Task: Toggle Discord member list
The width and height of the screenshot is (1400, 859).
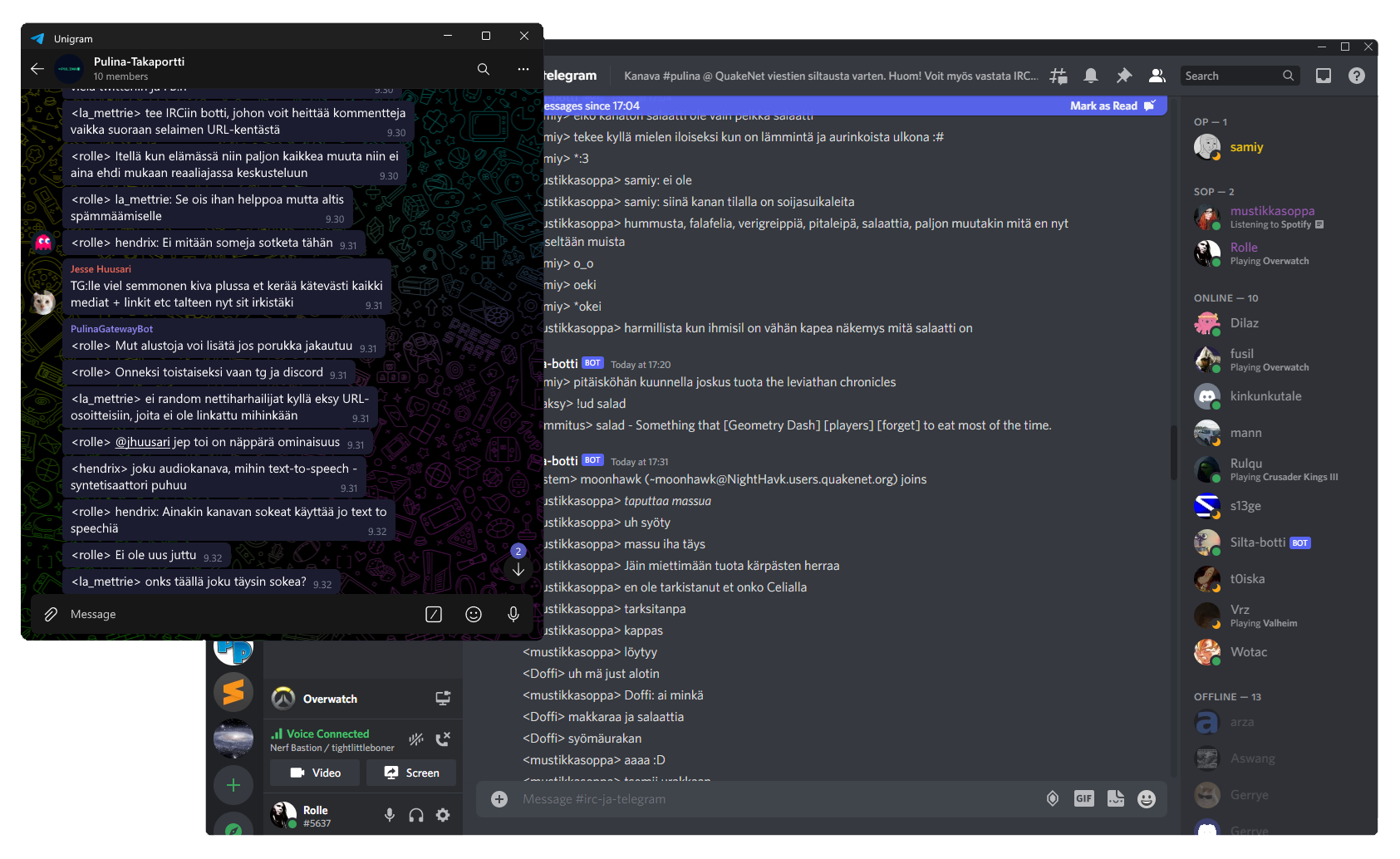Action: pyautogui.click(x=1157, y=76)
